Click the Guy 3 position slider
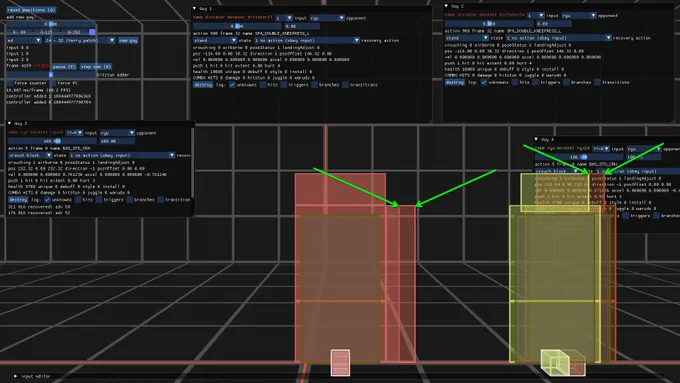The image size is (680, 383). click(52, 141)
